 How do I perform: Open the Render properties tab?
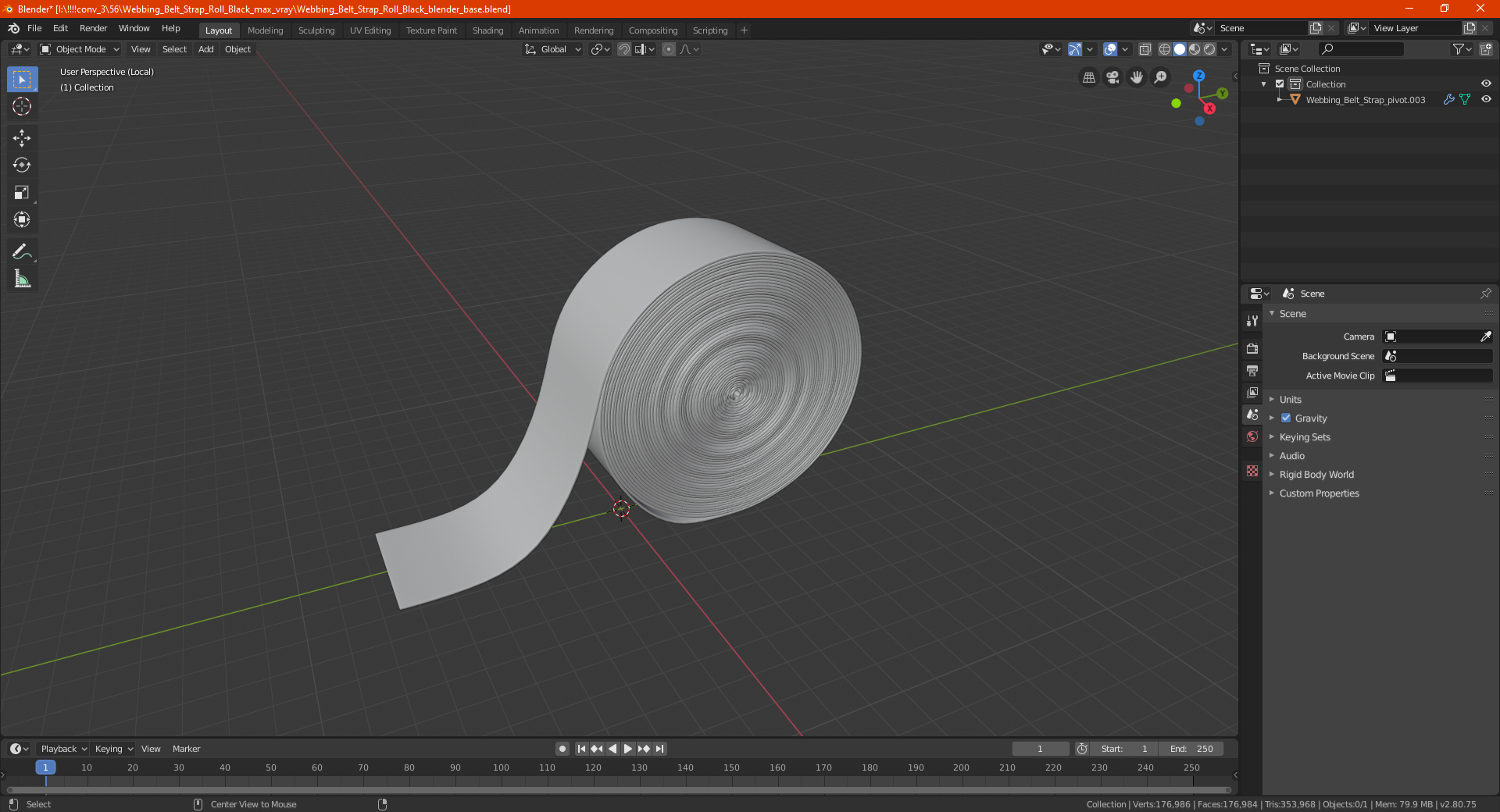[x=1252, y=348]
